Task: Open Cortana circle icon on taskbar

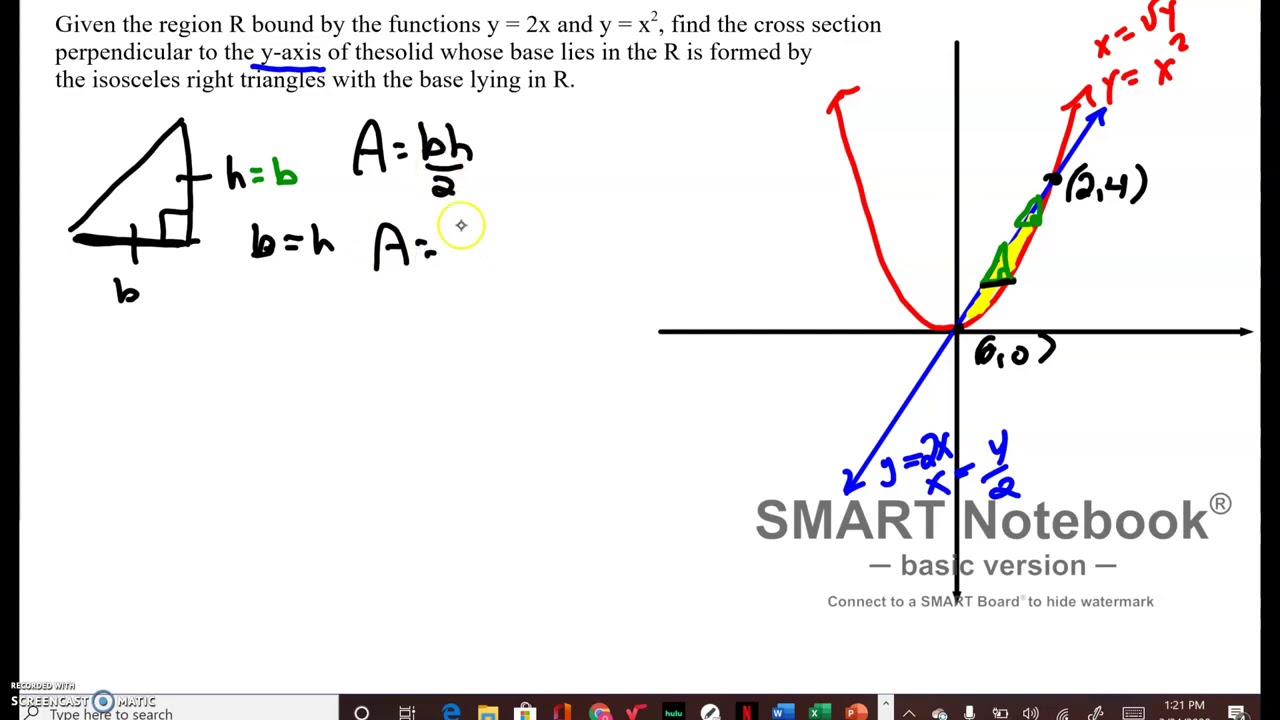Action: 362,712
